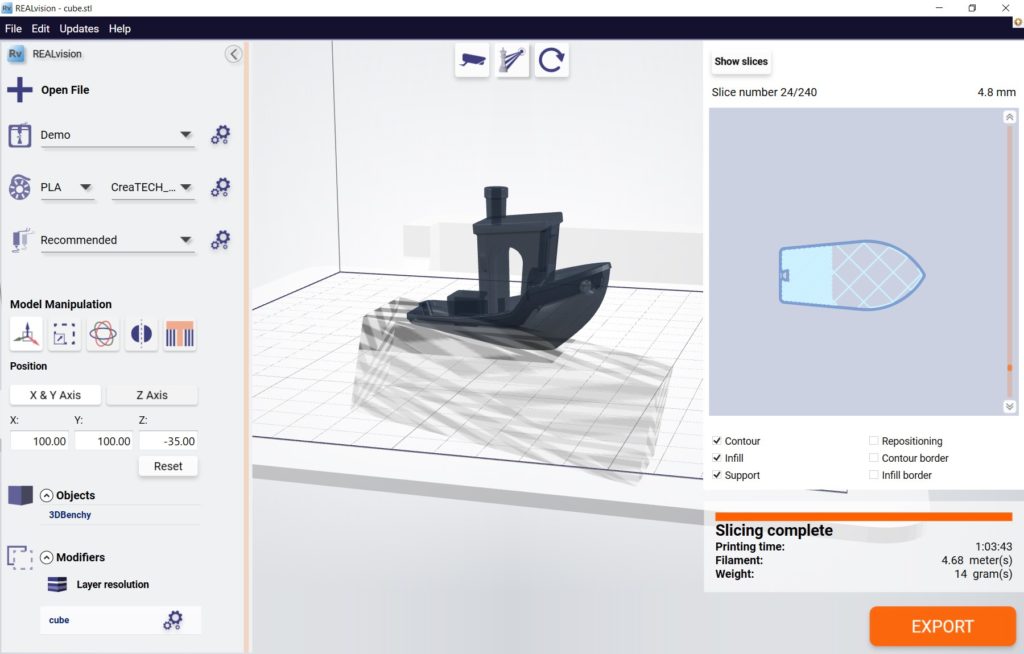The height and width of the screenshot is (654, 1024).
Task: Enable the Infill border checkbox
Action: point(874,475)
